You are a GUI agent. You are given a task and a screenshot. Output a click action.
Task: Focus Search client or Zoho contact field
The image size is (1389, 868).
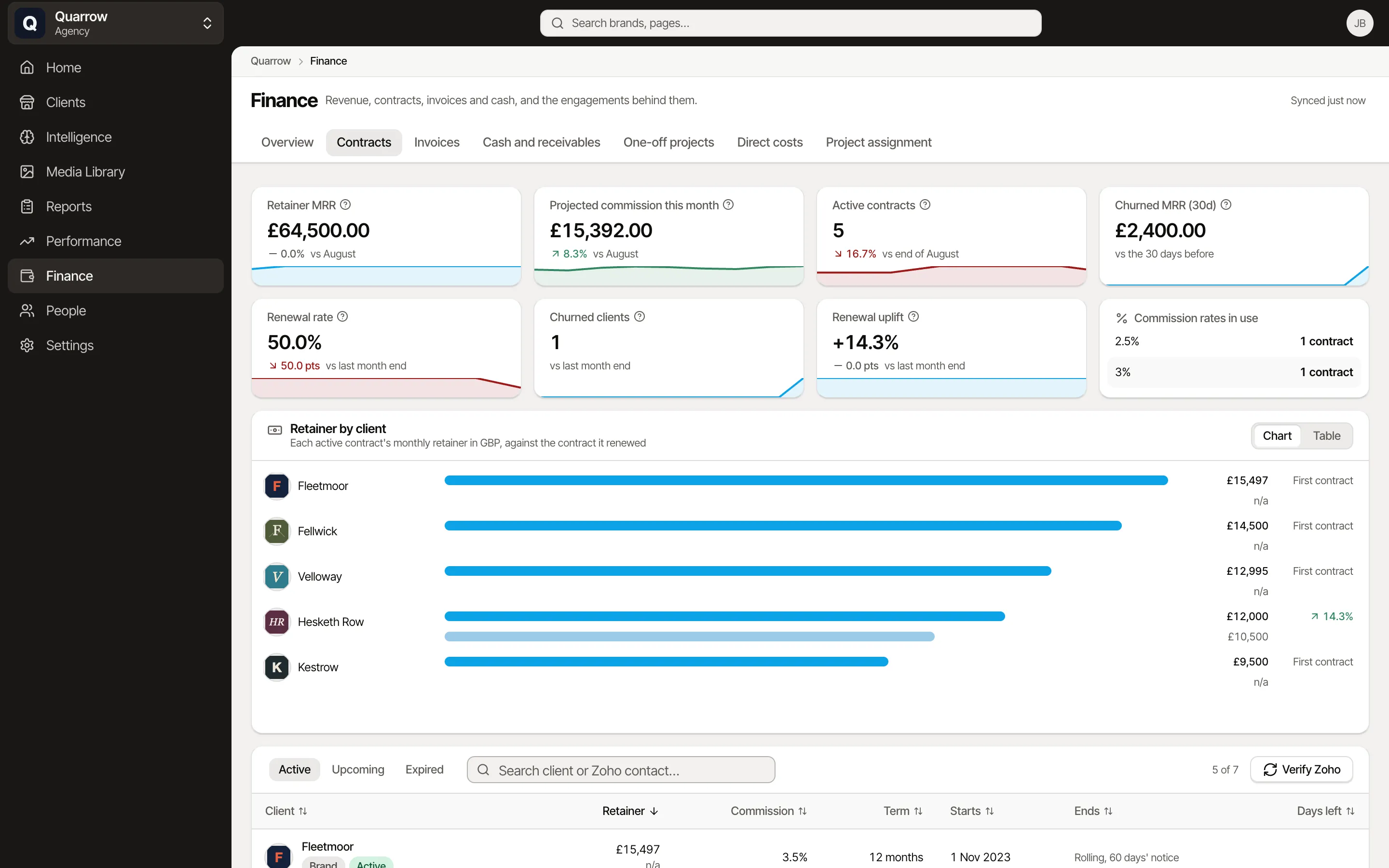[621, 770]
